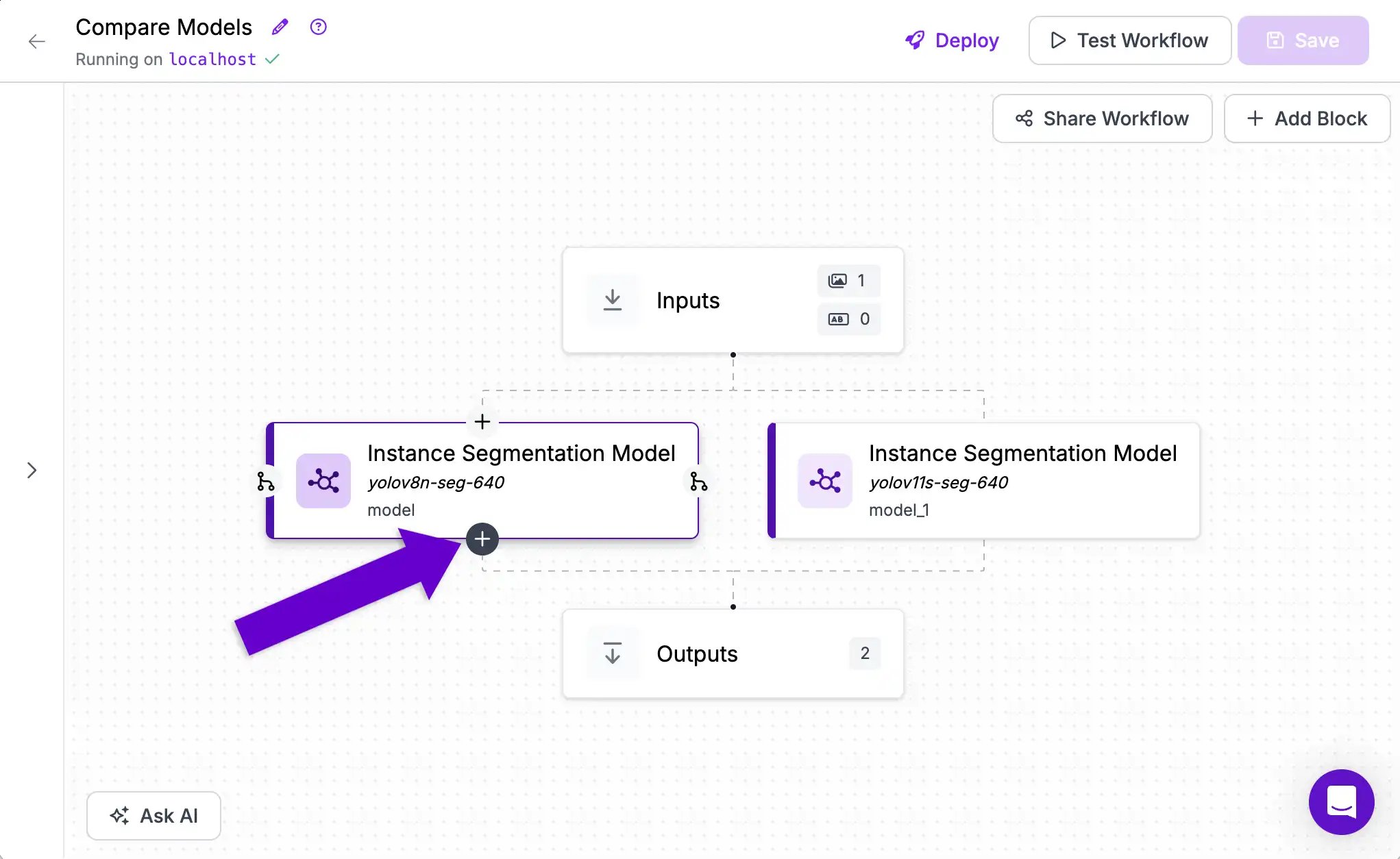Click the pencil icon to rename workflow
Screen dimensions: 1400x859
(280, 27)
